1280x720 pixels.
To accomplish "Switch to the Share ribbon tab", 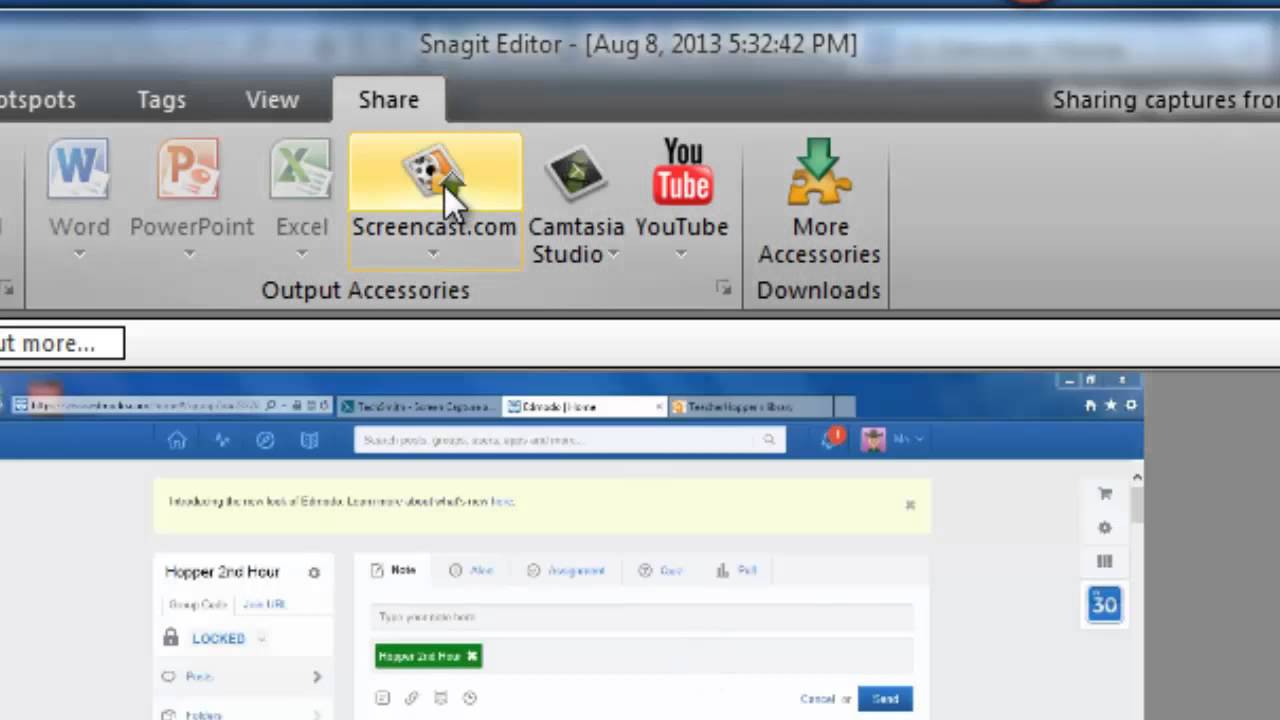I will pyautogui.click(x=389, y=100).
